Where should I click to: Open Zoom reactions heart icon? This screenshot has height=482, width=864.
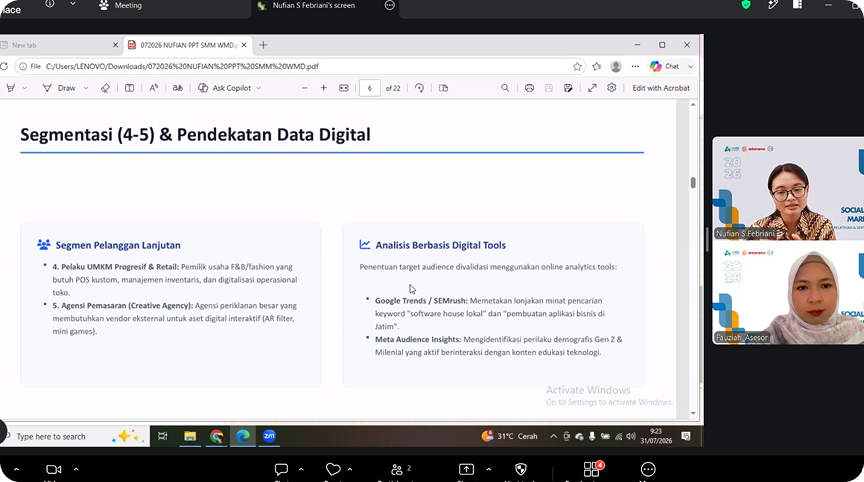coord(333,469)
